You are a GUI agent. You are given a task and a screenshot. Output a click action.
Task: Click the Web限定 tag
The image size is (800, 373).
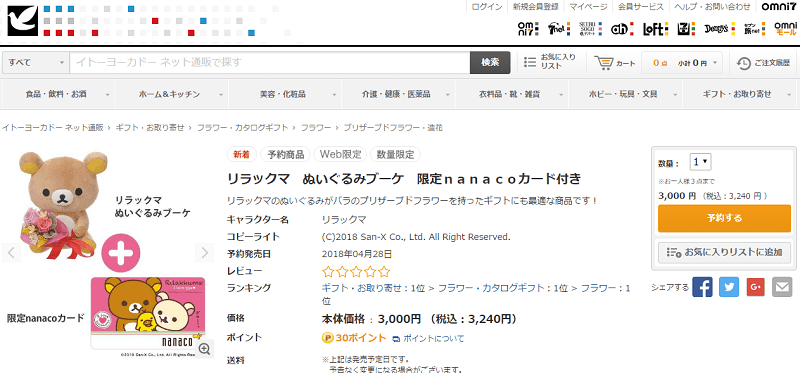(341, 154)
